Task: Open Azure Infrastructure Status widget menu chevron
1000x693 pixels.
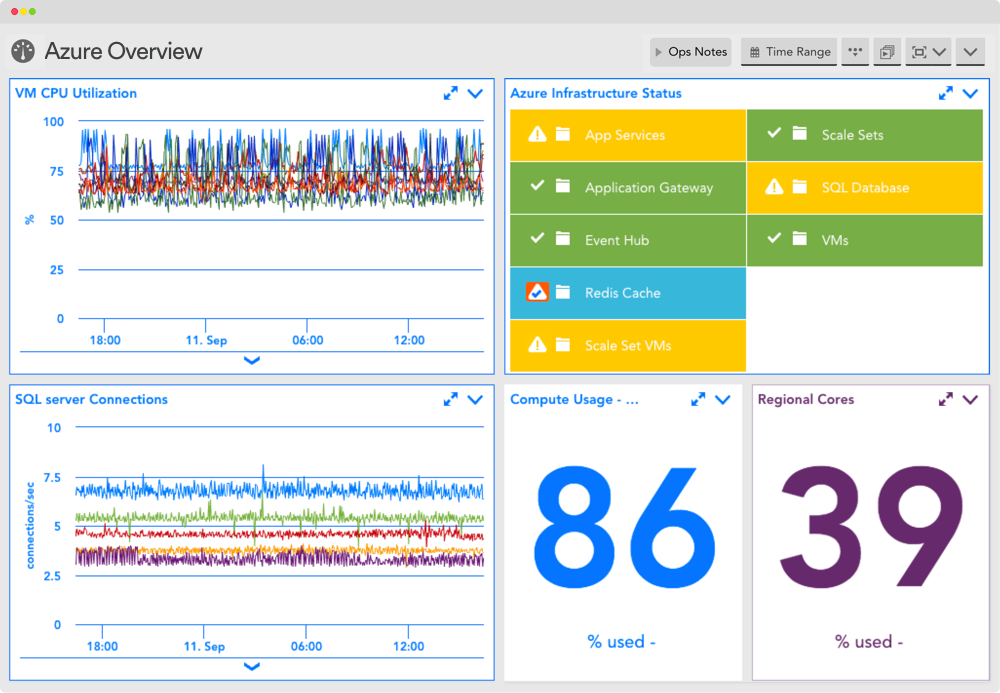Action: 970,94
